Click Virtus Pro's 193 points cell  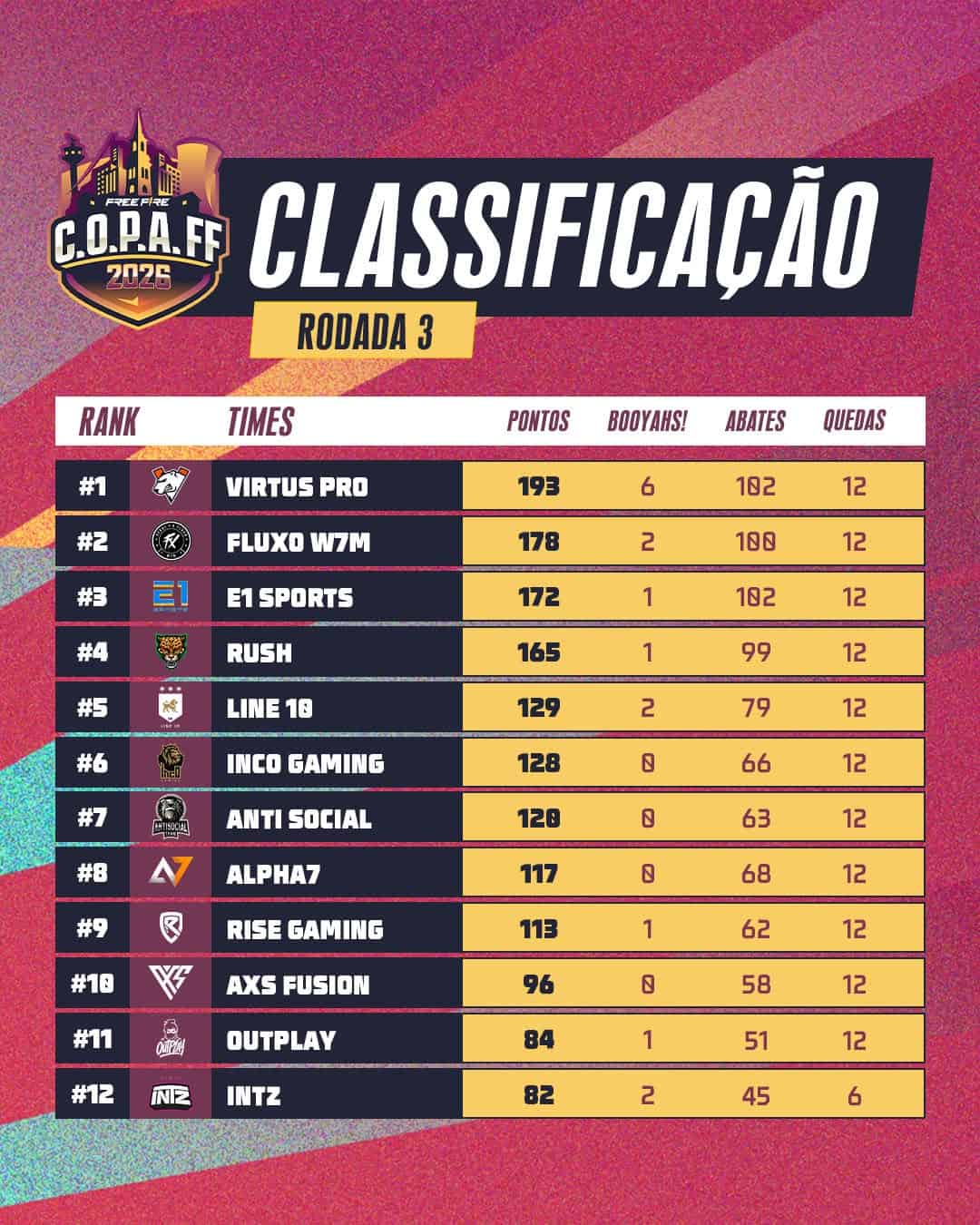click(539, 486)
